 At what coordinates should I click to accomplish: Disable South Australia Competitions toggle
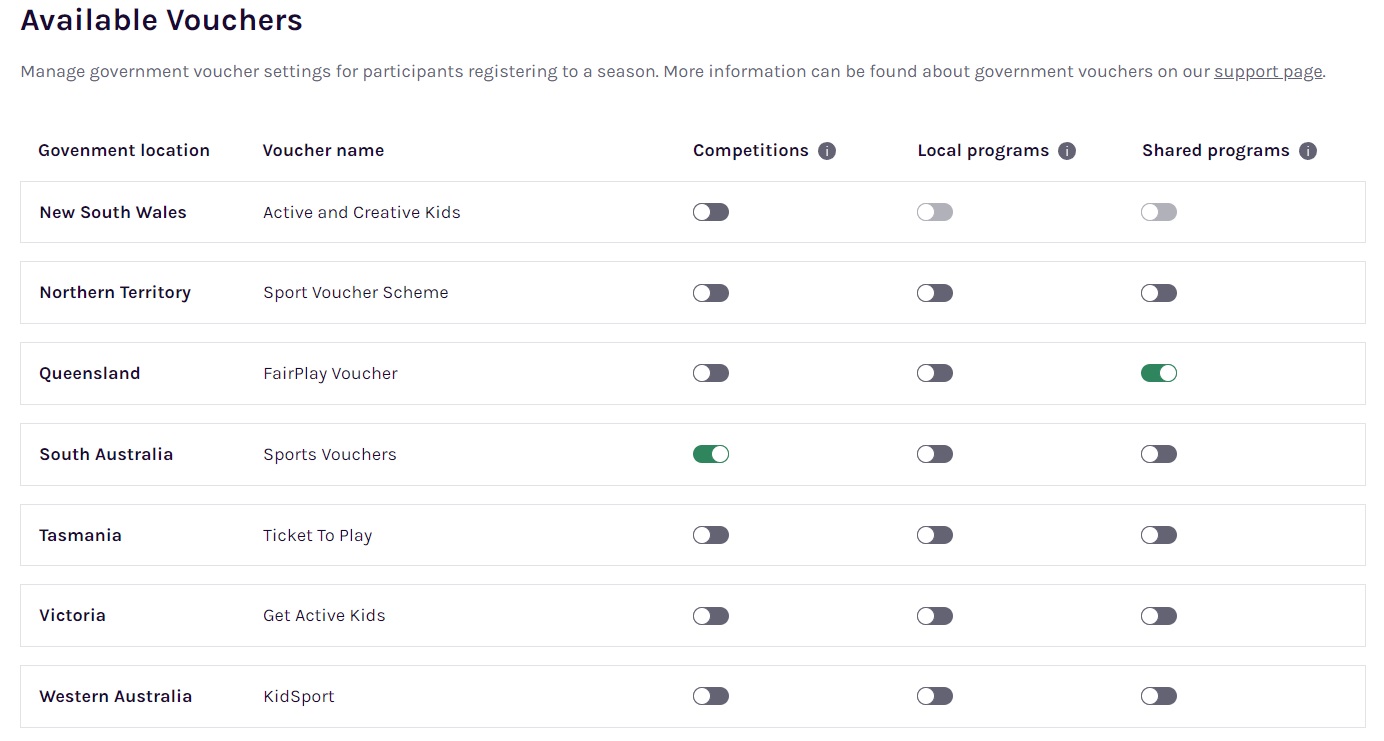click(711, 454)
